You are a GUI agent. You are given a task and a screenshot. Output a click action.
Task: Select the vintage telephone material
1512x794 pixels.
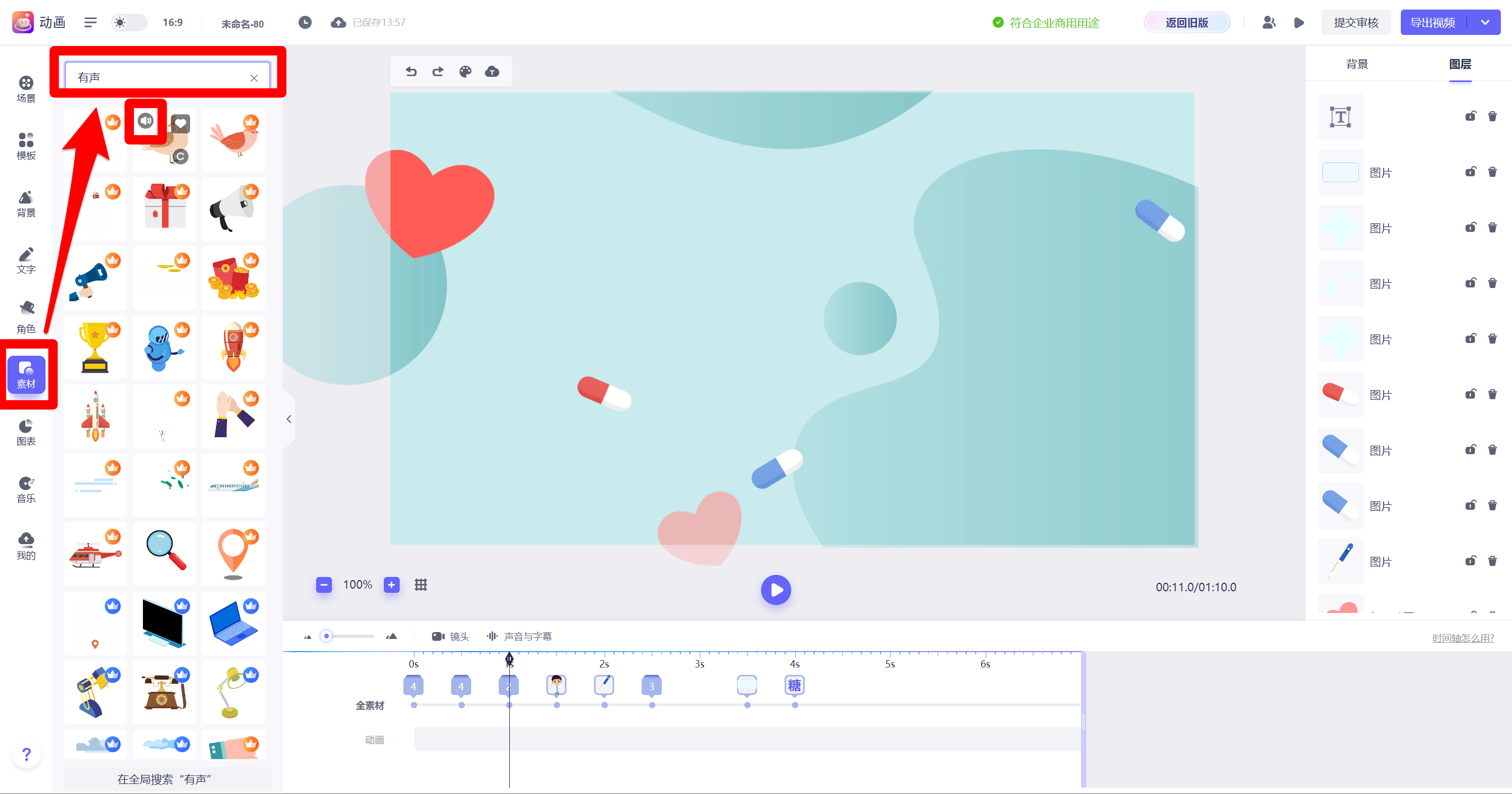tap(164, 692)
